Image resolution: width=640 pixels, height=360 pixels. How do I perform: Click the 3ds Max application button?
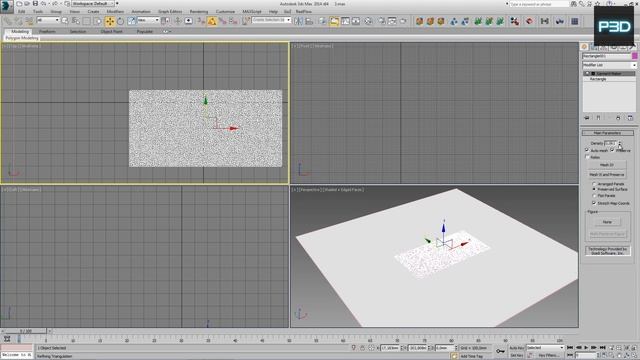[7, 7]
